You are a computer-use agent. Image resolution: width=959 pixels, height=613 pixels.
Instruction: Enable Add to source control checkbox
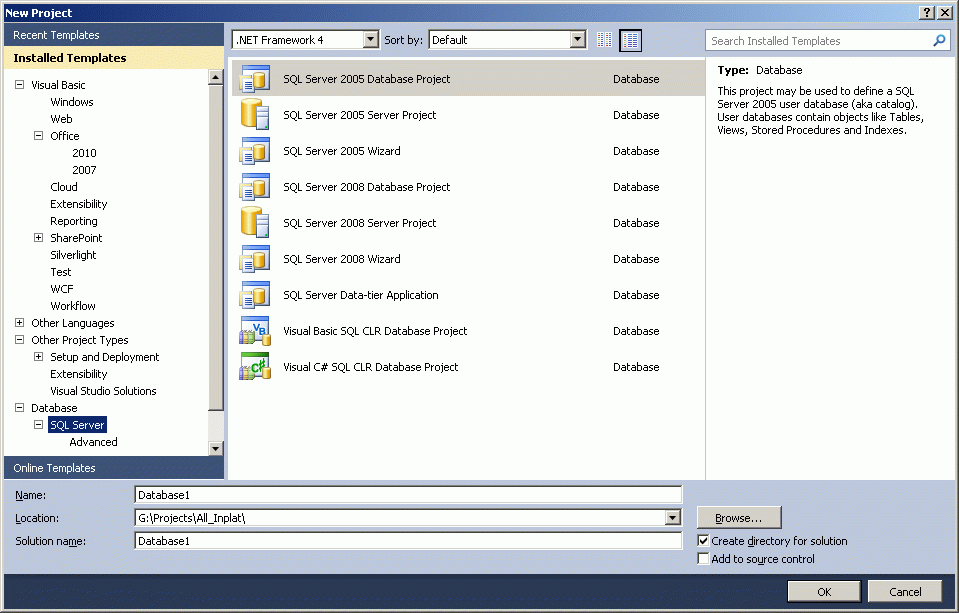click(703, 559)
